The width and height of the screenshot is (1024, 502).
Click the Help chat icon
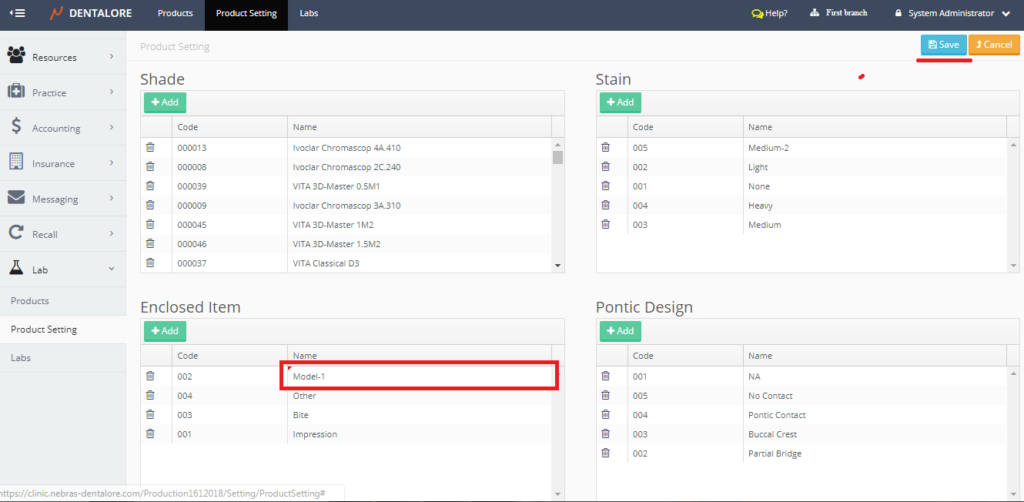(757, 14)
